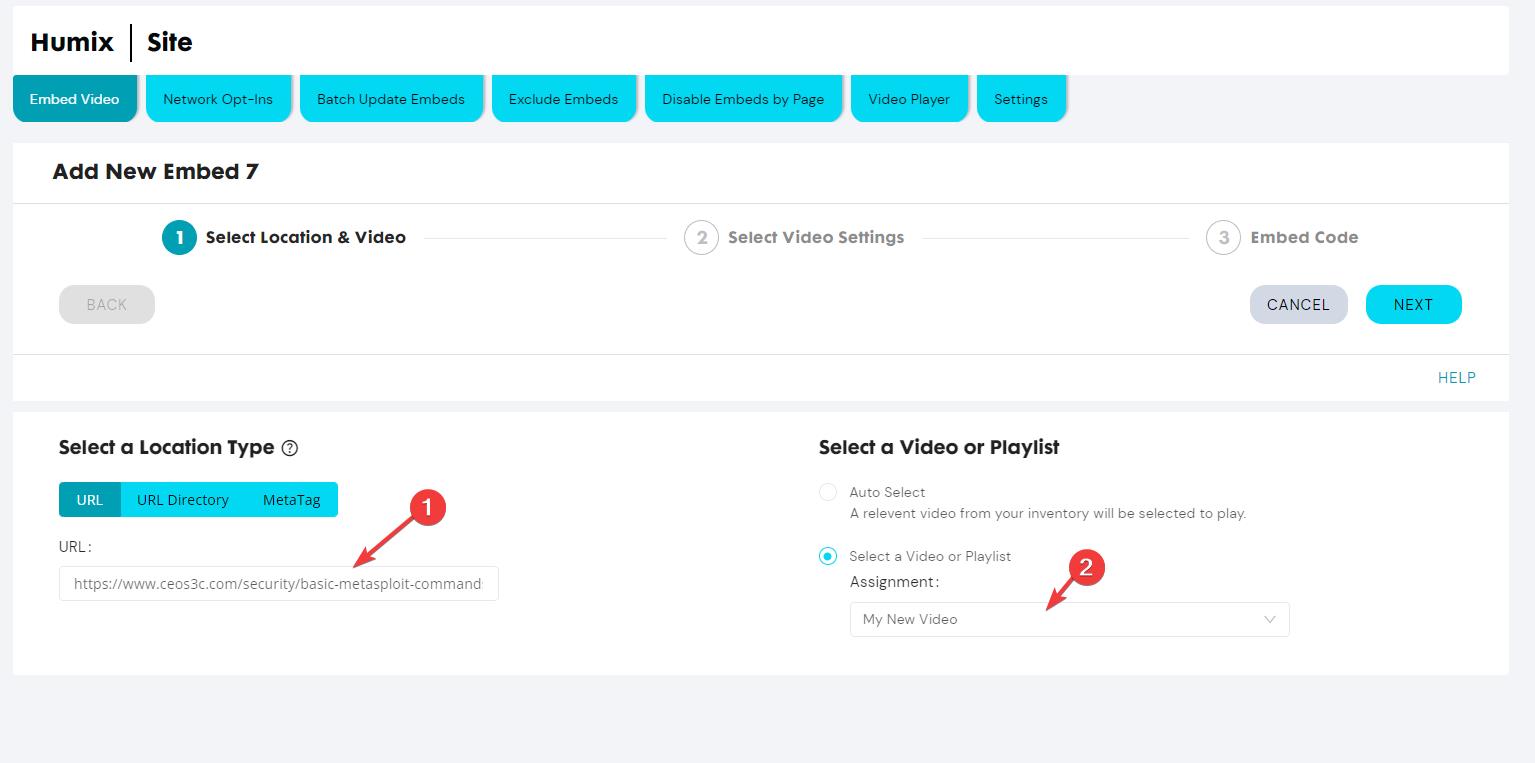Image resolution: width=1535 pixels, height=763 pixels.
Task: Go to the Batch Update Embeds tab
Action: coord(391,99)
